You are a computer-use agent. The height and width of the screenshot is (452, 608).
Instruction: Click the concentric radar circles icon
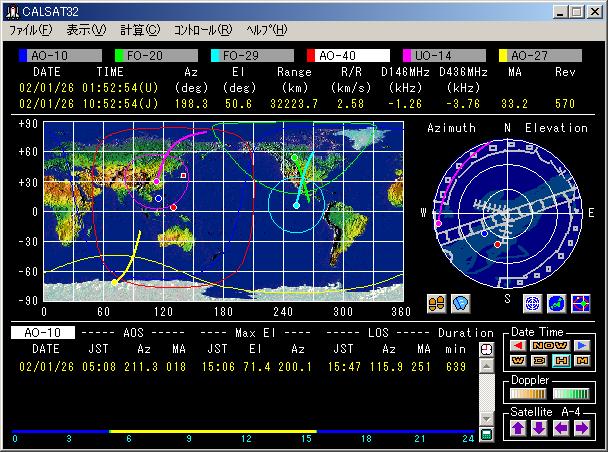[x=533, y=303]
